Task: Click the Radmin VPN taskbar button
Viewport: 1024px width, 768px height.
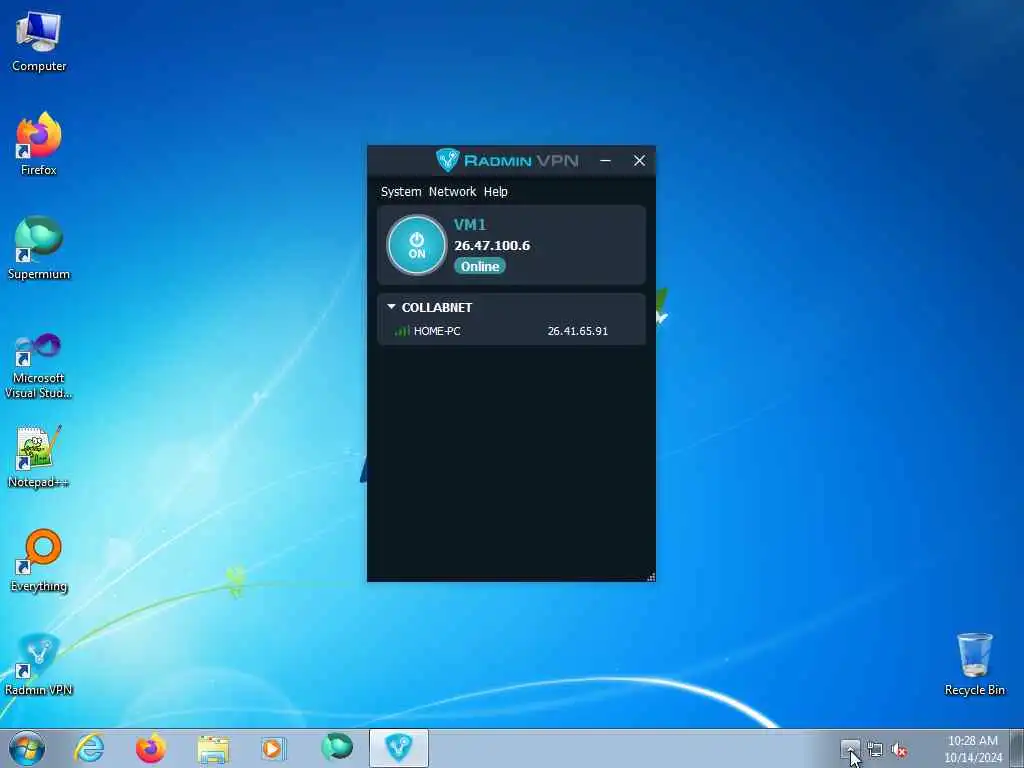Action: pos(398,748)
